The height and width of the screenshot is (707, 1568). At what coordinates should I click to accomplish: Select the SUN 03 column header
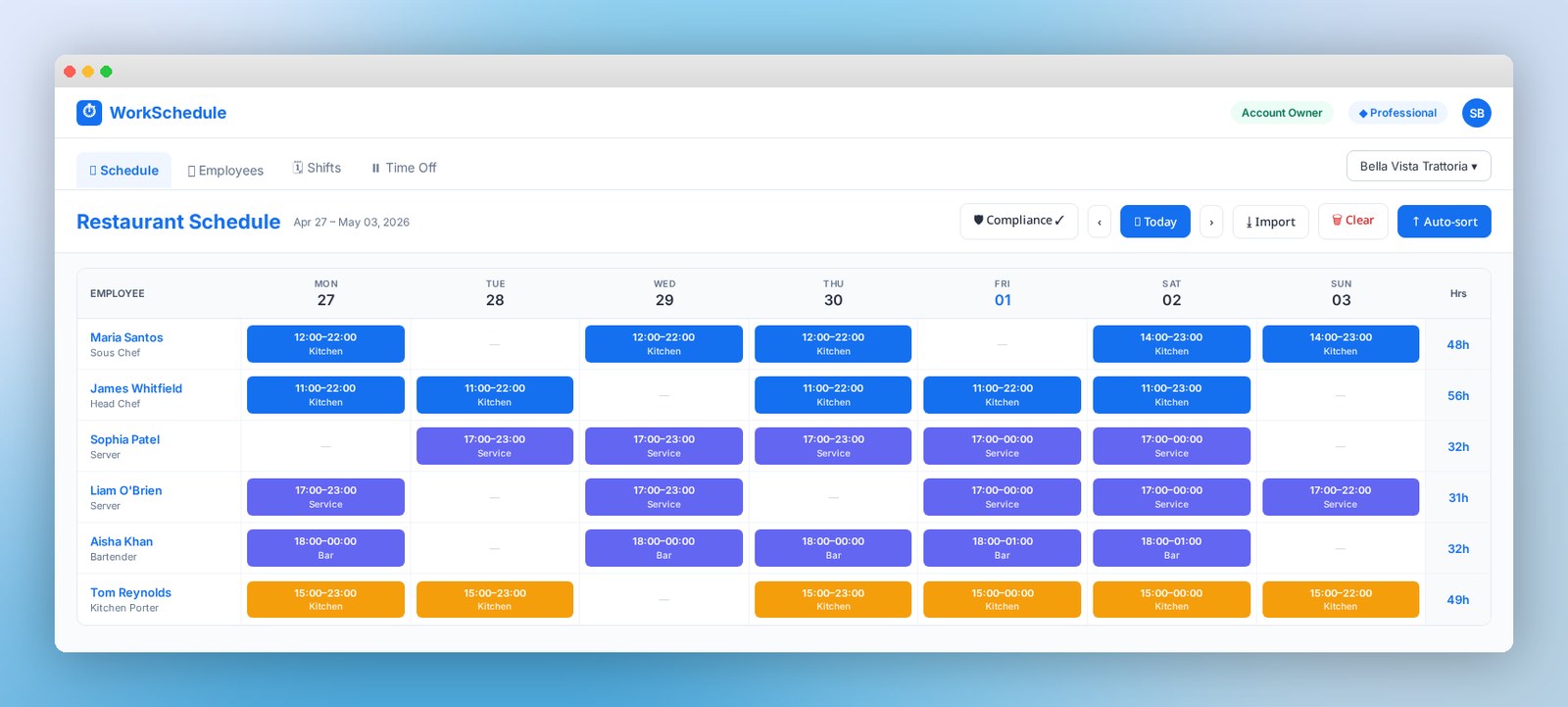[x=1341, y=293]
